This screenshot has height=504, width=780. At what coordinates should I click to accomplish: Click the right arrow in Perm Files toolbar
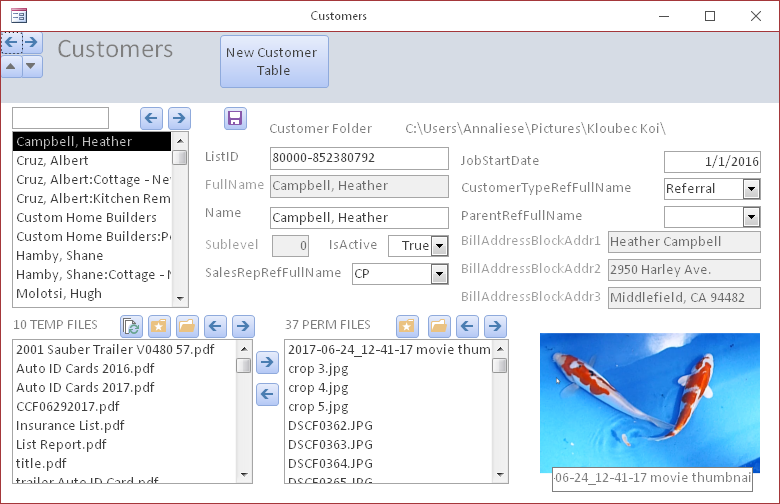pyautogui.click(x=495, y=326)
